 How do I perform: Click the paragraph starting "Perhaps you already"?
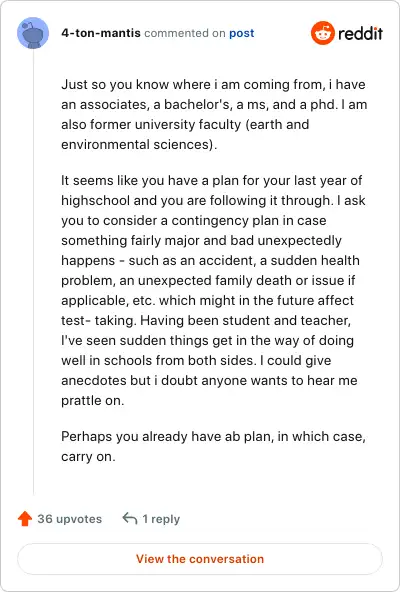pos(213,446)
